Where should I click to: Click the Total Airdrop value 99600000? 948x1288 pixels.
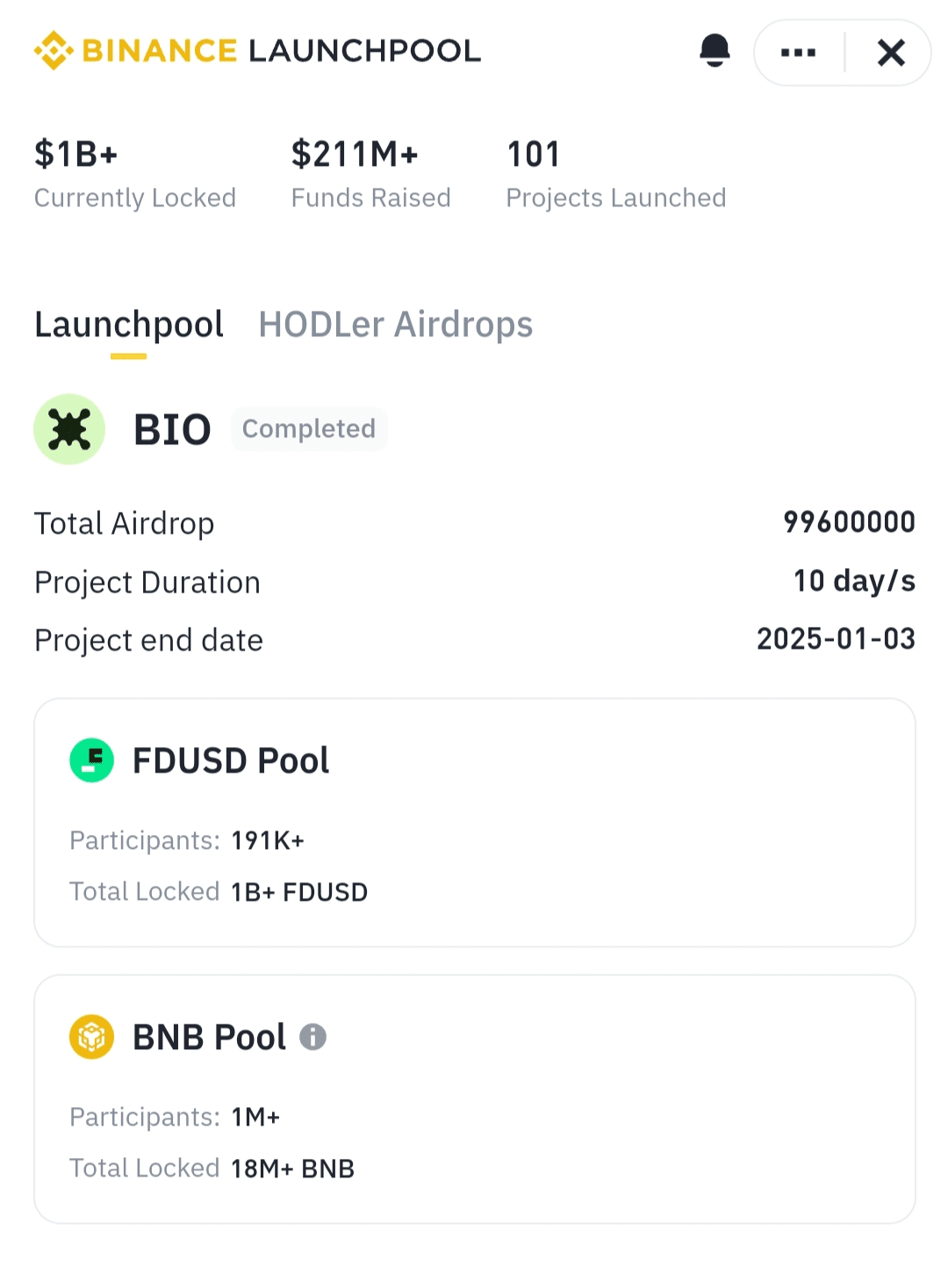[849, 522]
